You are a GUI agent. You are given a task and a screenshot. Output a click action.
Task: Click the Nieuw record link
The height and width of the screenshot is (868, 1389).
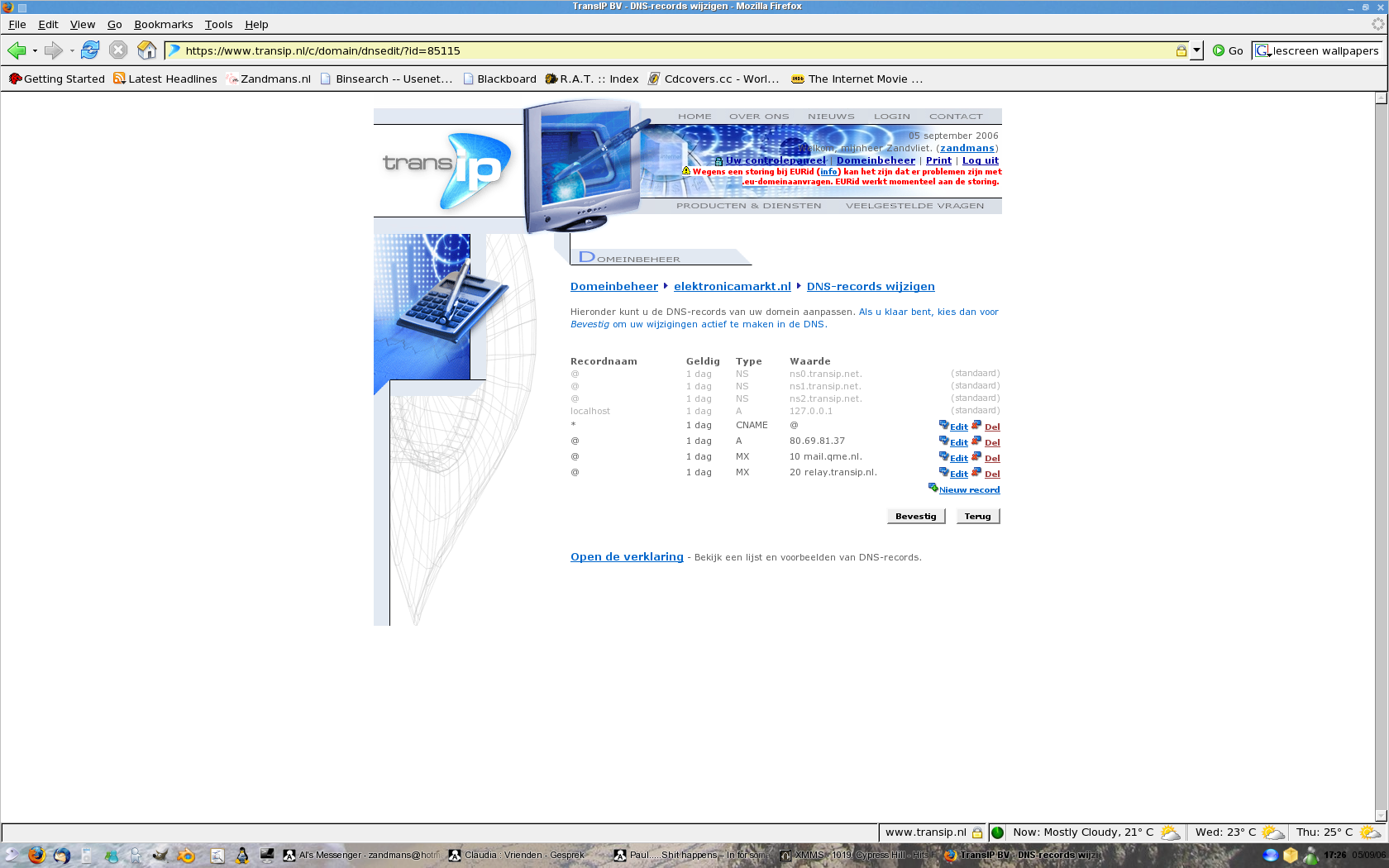[968, 490]
